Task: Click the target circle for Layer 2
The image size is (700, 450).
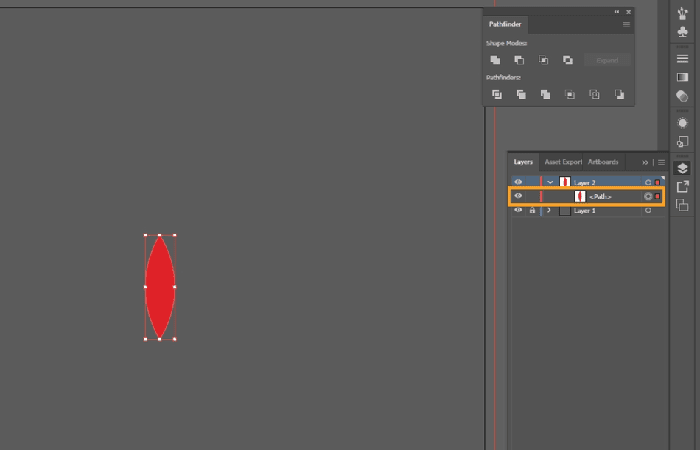Action: pos(648,182)
